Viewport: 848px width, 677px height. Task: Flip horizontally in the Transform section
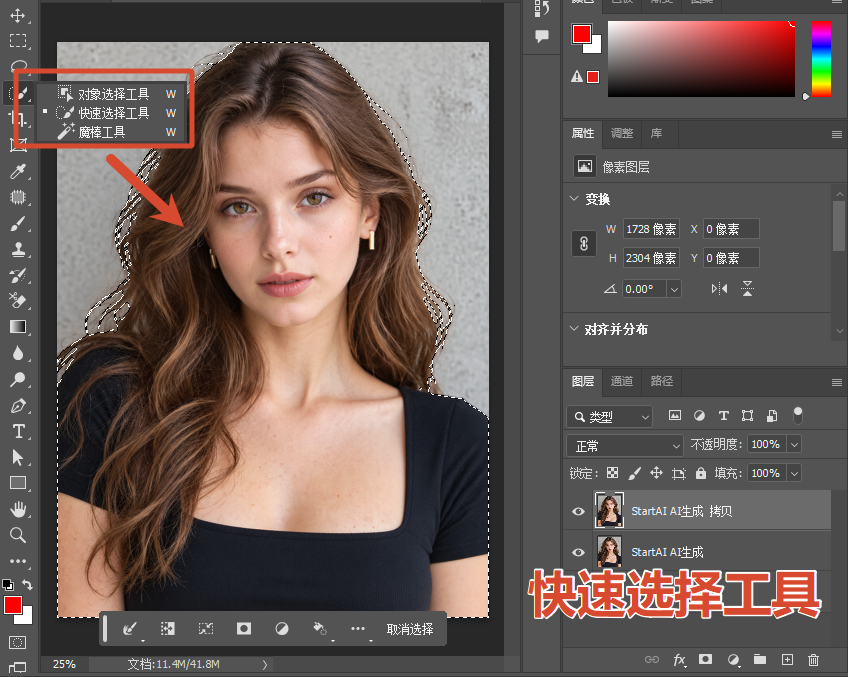click(719, 289)
